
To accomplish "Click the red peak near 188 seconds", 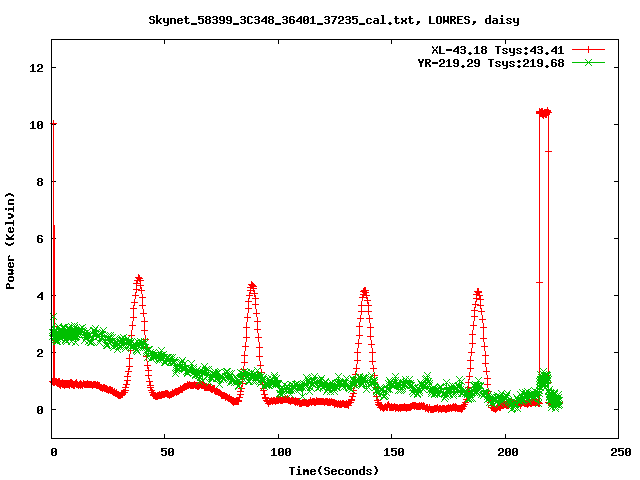I will pyautogui.click(x=478, y=293).
